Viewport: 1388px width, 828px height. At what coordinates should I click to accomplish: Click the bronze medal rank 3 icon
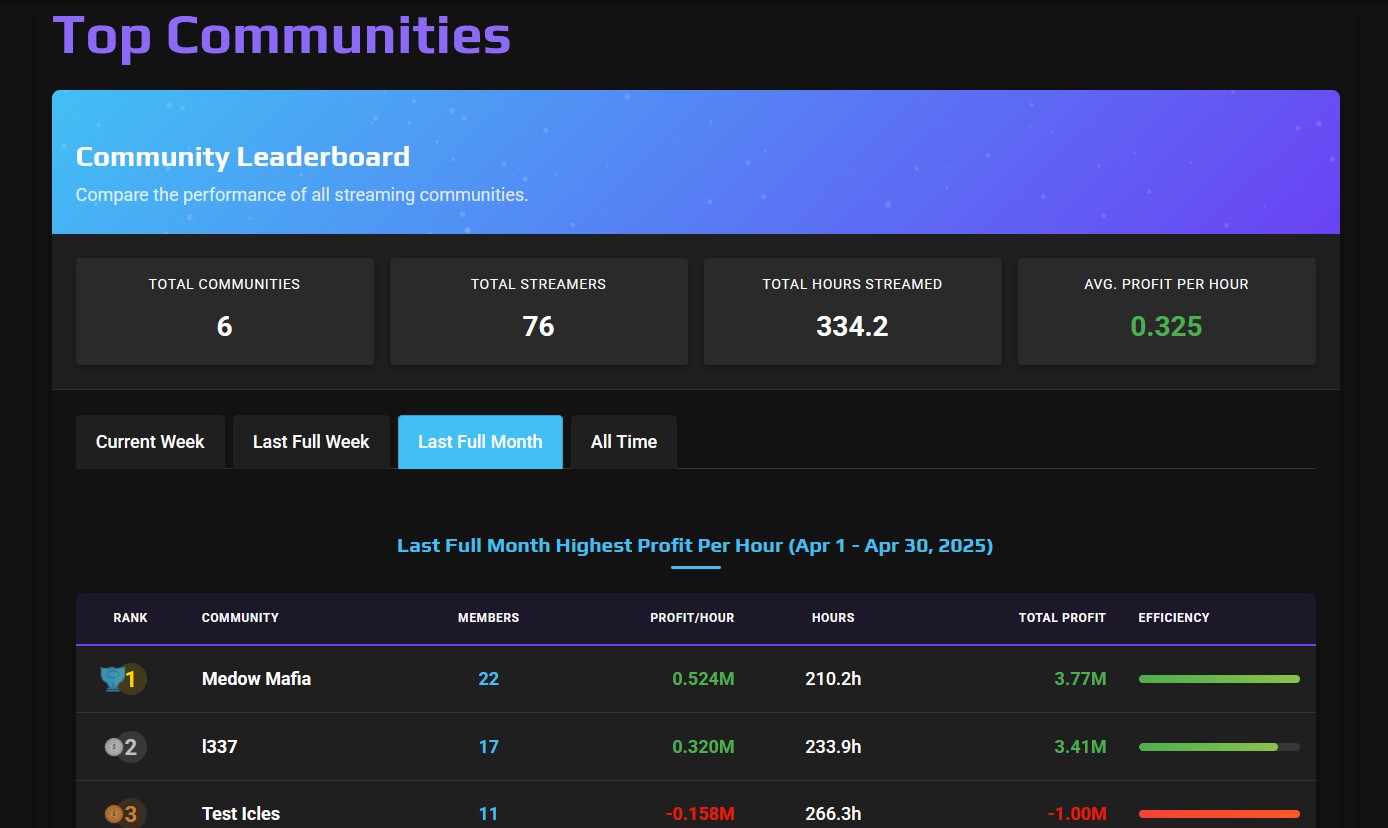point(114,814)
